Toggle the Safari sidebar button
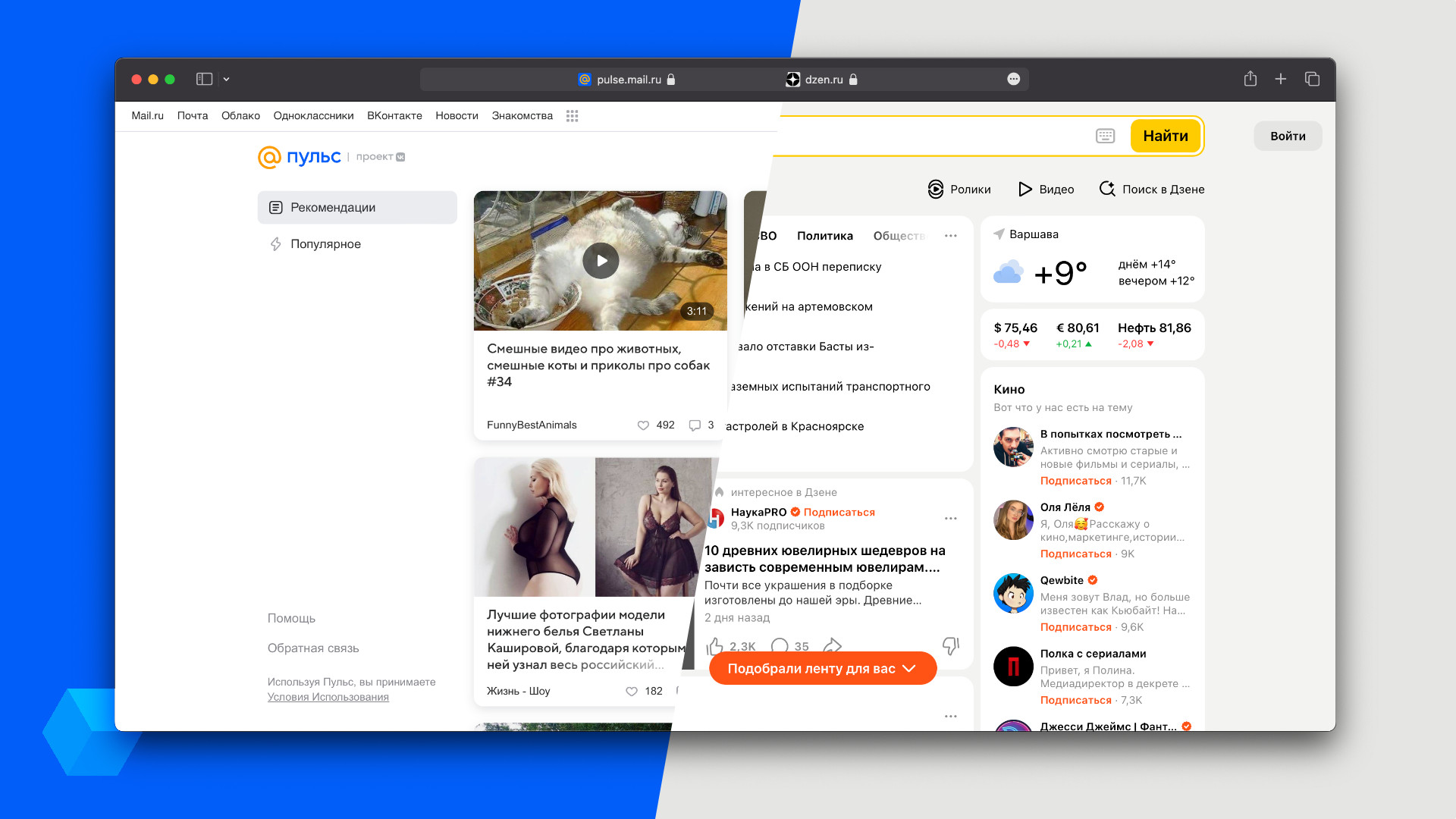The width and height of the screenshot is (1456, 819). (x=204, y=79)
